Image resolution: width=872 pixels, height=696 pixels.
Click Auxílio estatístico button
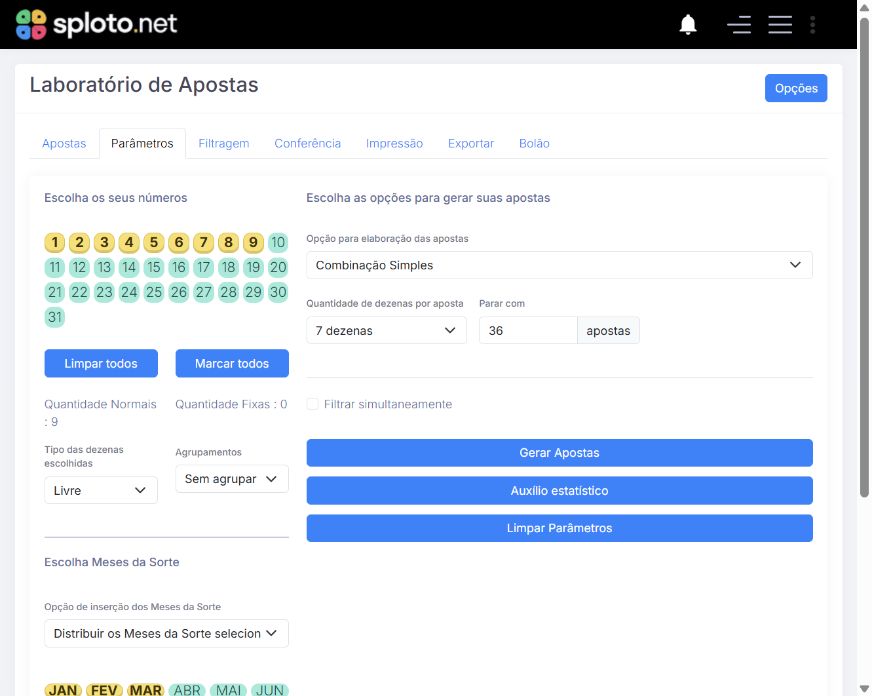point(559,490)
